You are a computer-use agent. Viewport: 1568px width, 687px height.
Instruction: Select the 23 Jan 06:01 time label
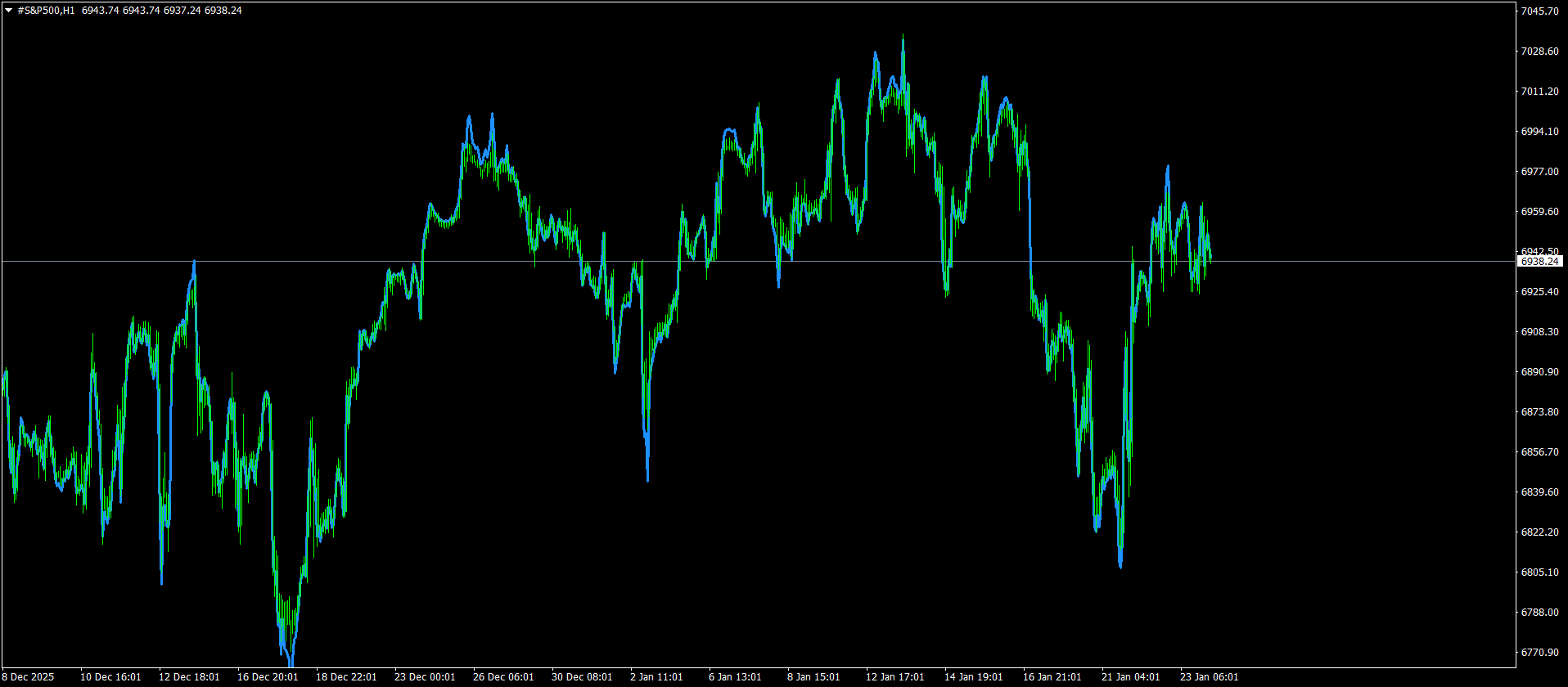click(x=1210, y=677)
